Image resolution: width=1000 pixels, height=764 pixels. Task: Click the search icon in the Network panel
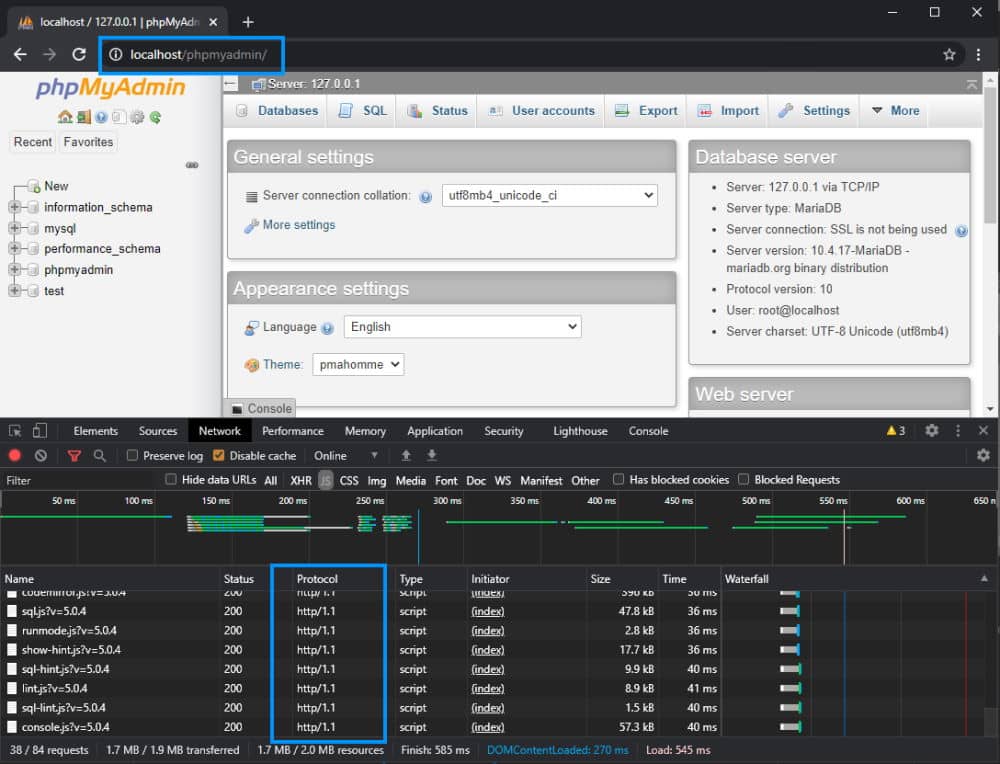100,456
